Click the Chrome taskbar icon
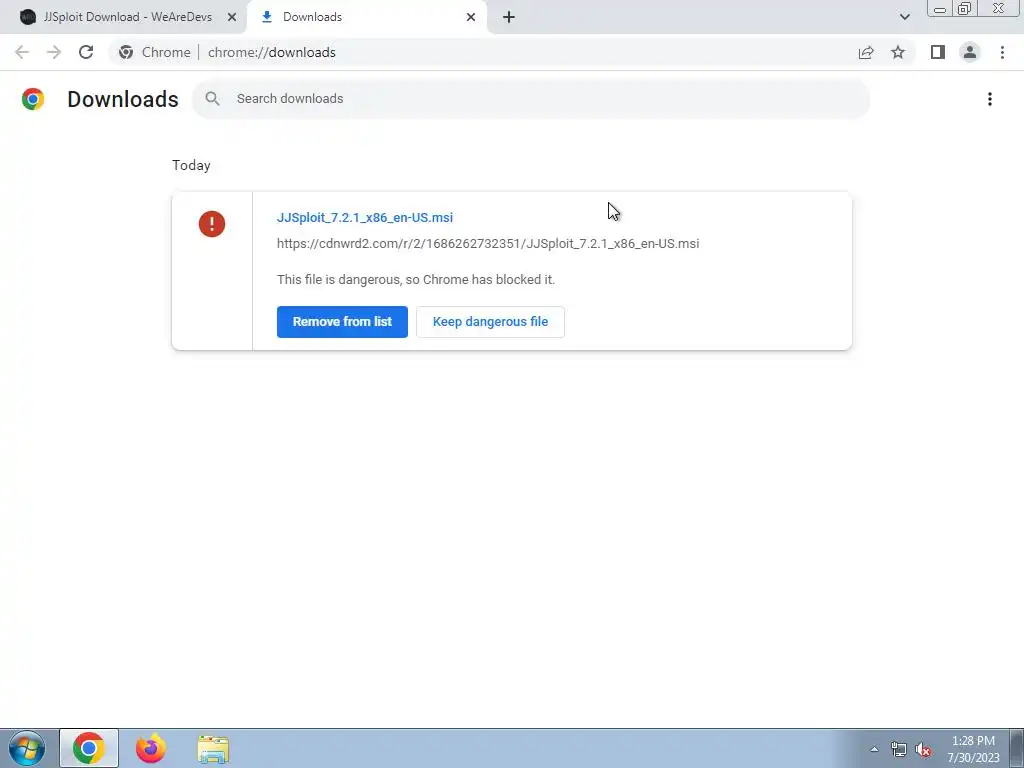This screenshot has width=1024, height=768. (89, 748)
